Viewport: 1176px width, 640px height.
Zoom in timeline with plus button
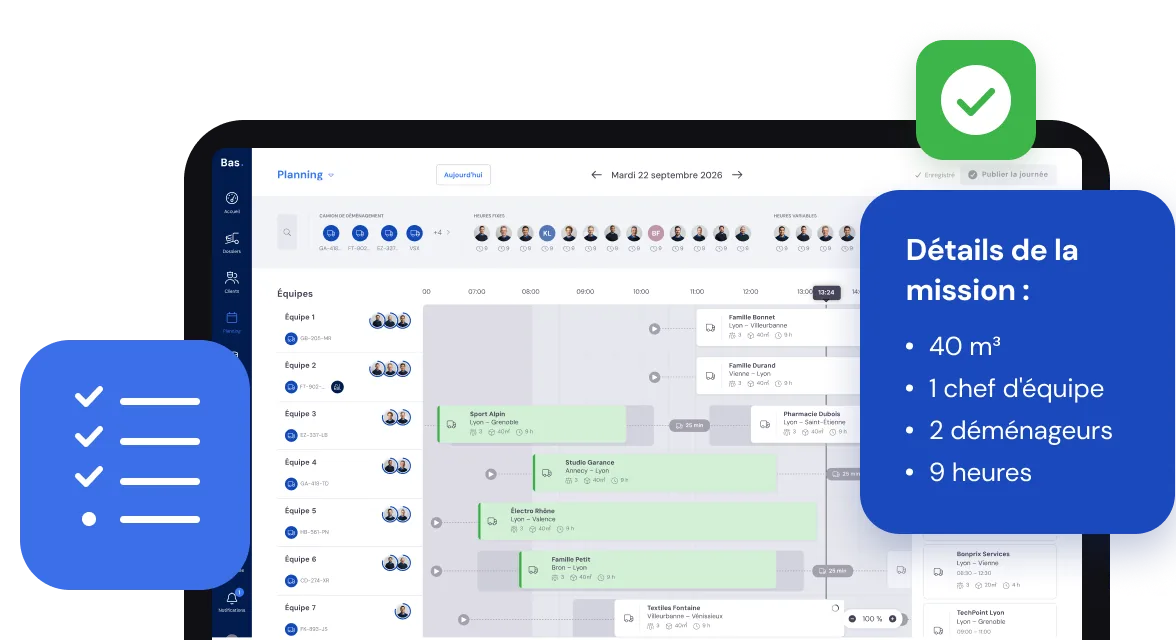pyautogui.click(x=892, y=619)
